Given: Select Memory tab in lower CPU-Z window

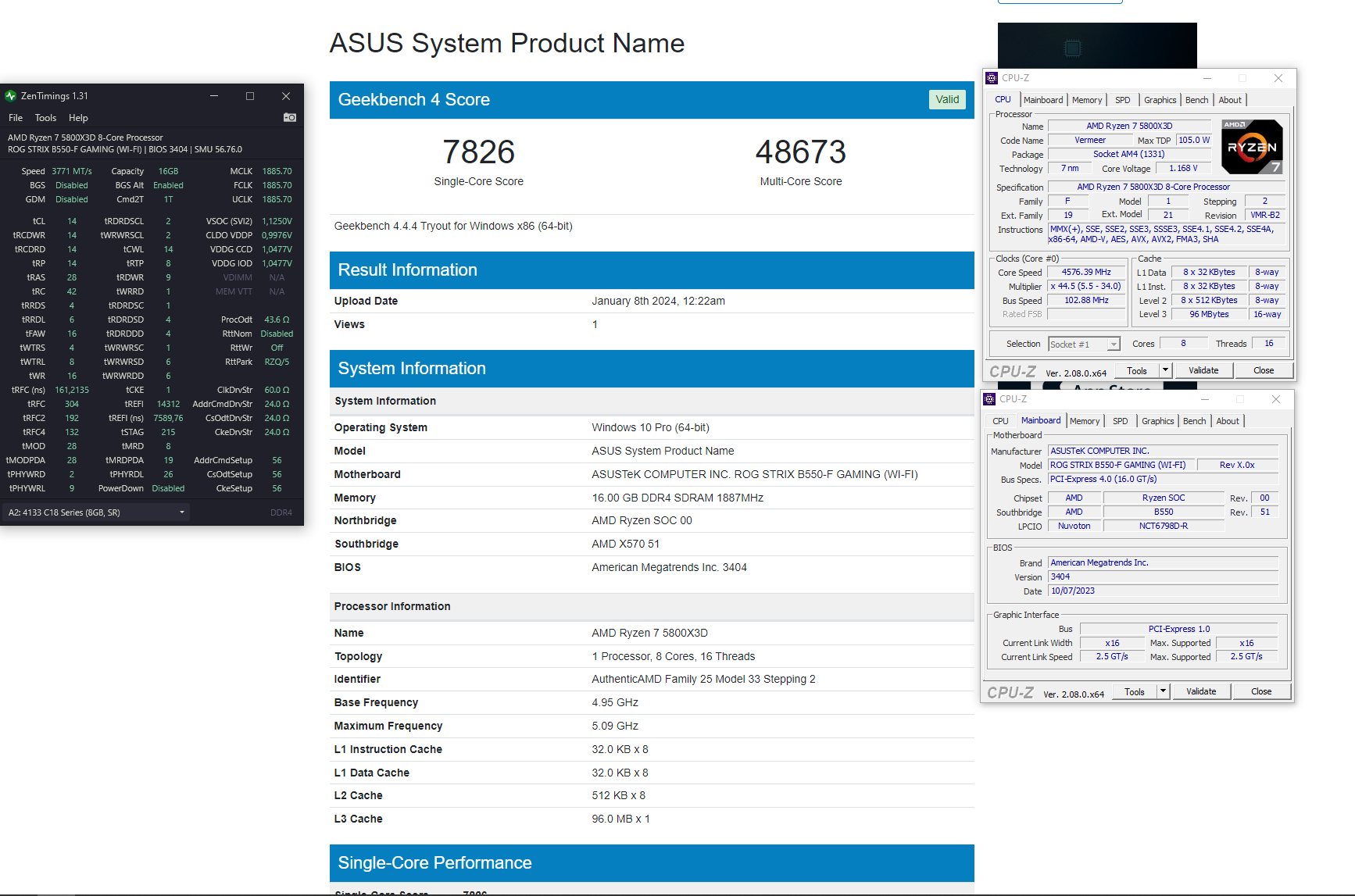Looking at the screenshot, I should click(x=1085, y=421).
